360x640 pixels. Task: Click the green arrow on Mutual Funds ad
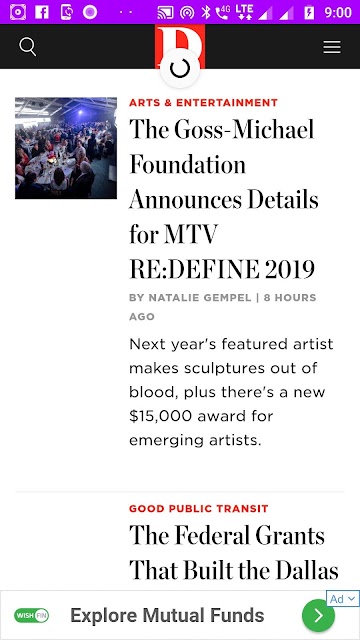(318, 615)
